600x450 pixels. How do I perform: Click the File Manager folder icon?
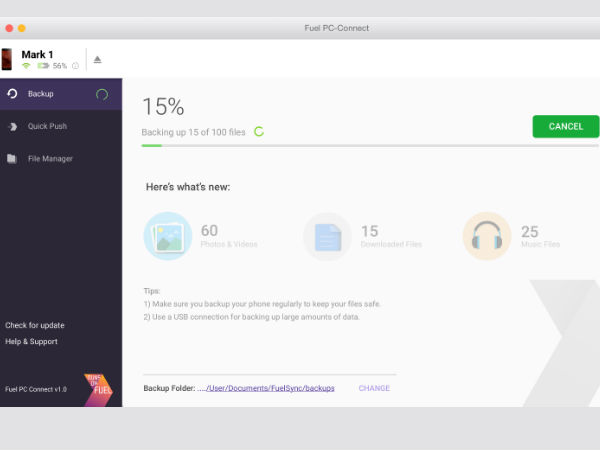click(12, 158)
